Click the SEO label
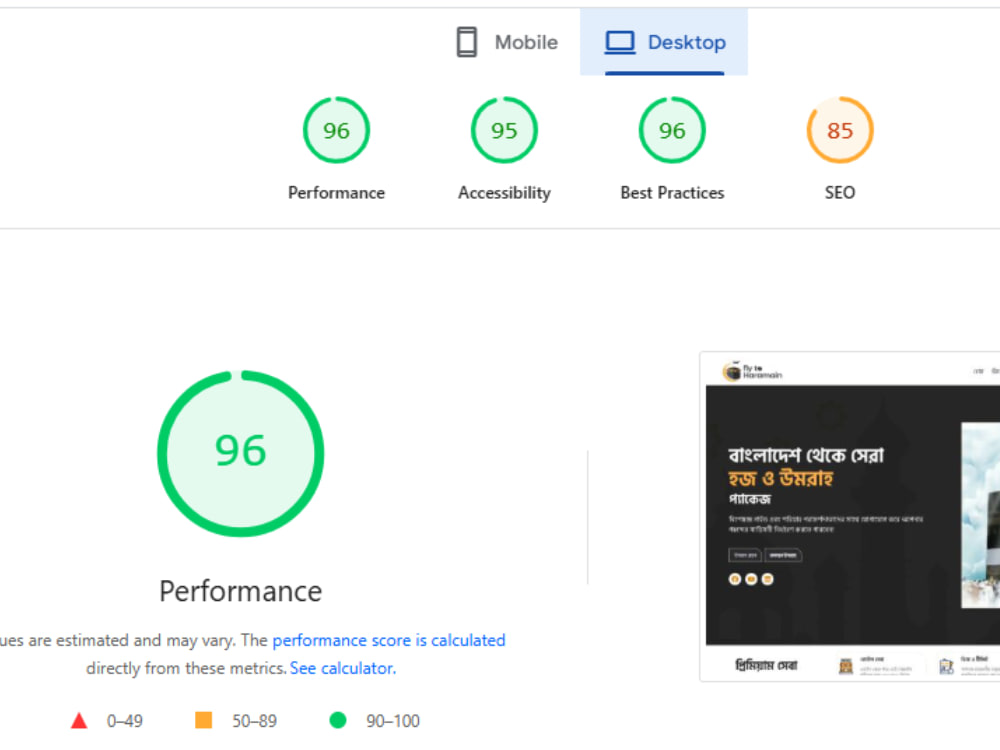 point(840,193)
